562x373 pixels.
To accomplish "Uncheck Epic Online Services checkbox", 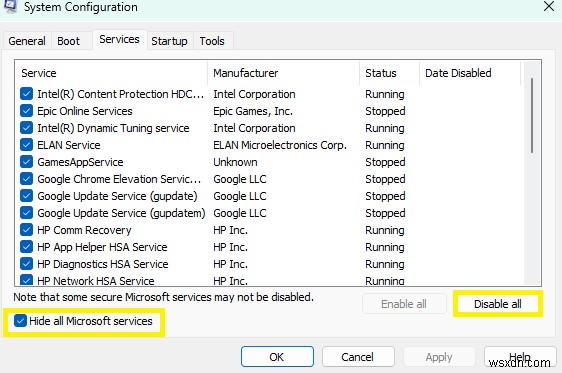I will tap(27, 111).
